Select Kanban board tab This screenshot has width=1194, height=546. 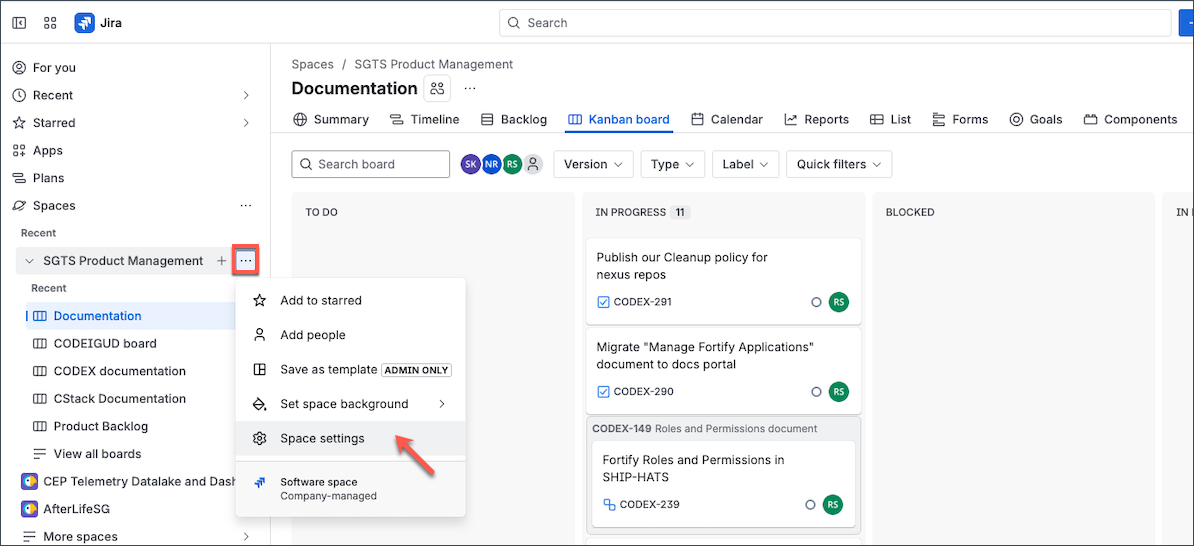click(619, 120)
